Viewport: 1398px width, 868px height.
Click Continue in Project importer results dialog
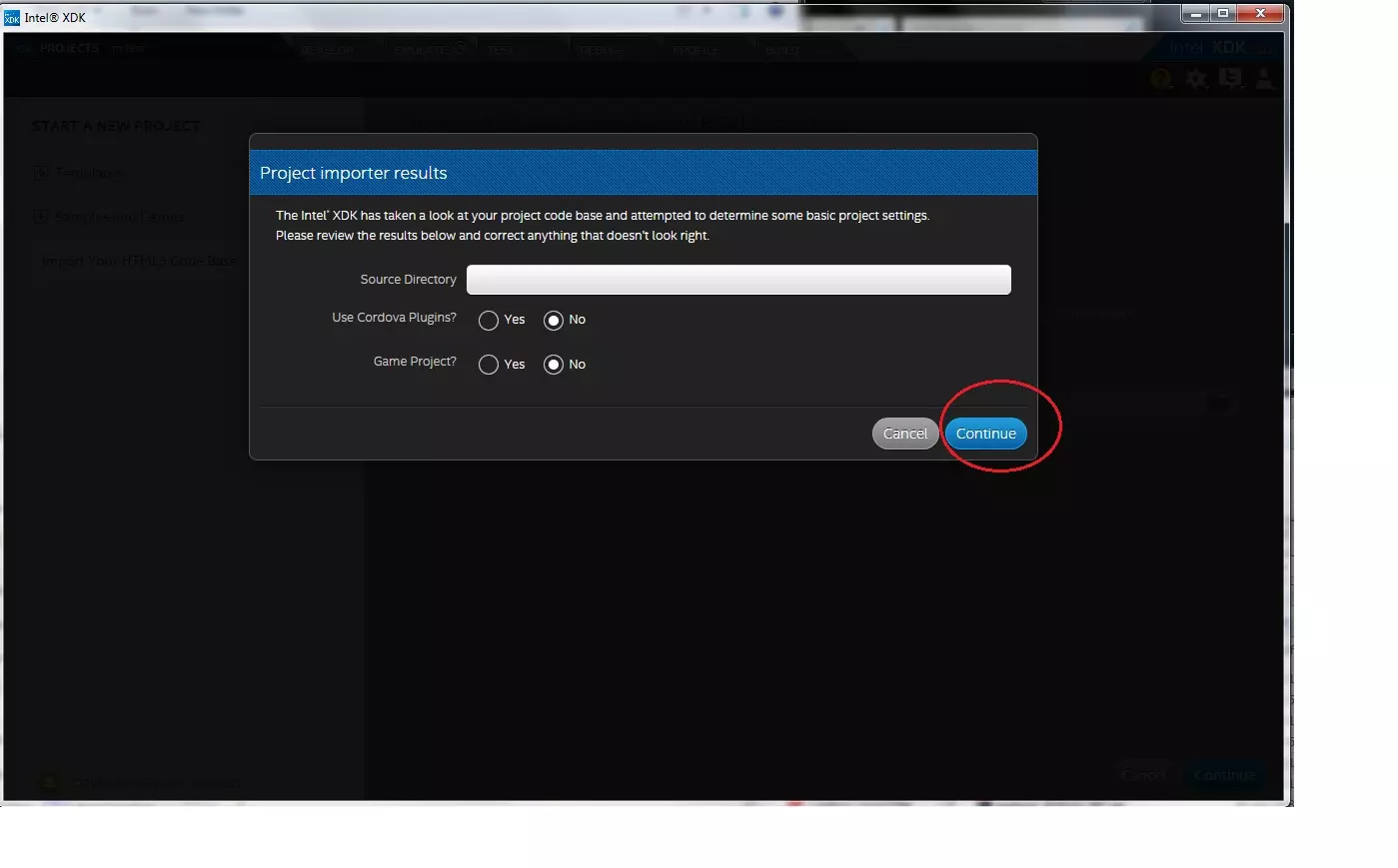point(985,434)
